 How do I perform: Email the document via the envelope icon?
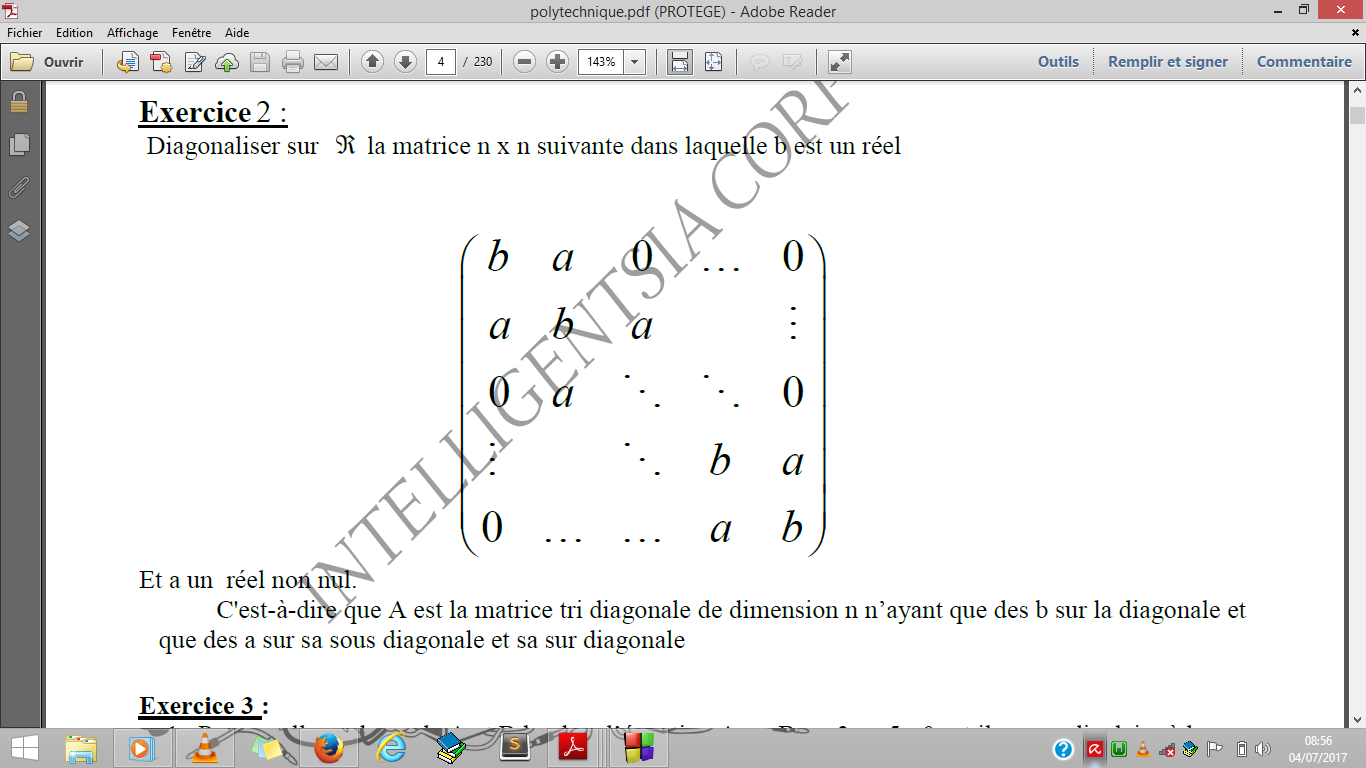pyautogui.click(x=324, y=61)
